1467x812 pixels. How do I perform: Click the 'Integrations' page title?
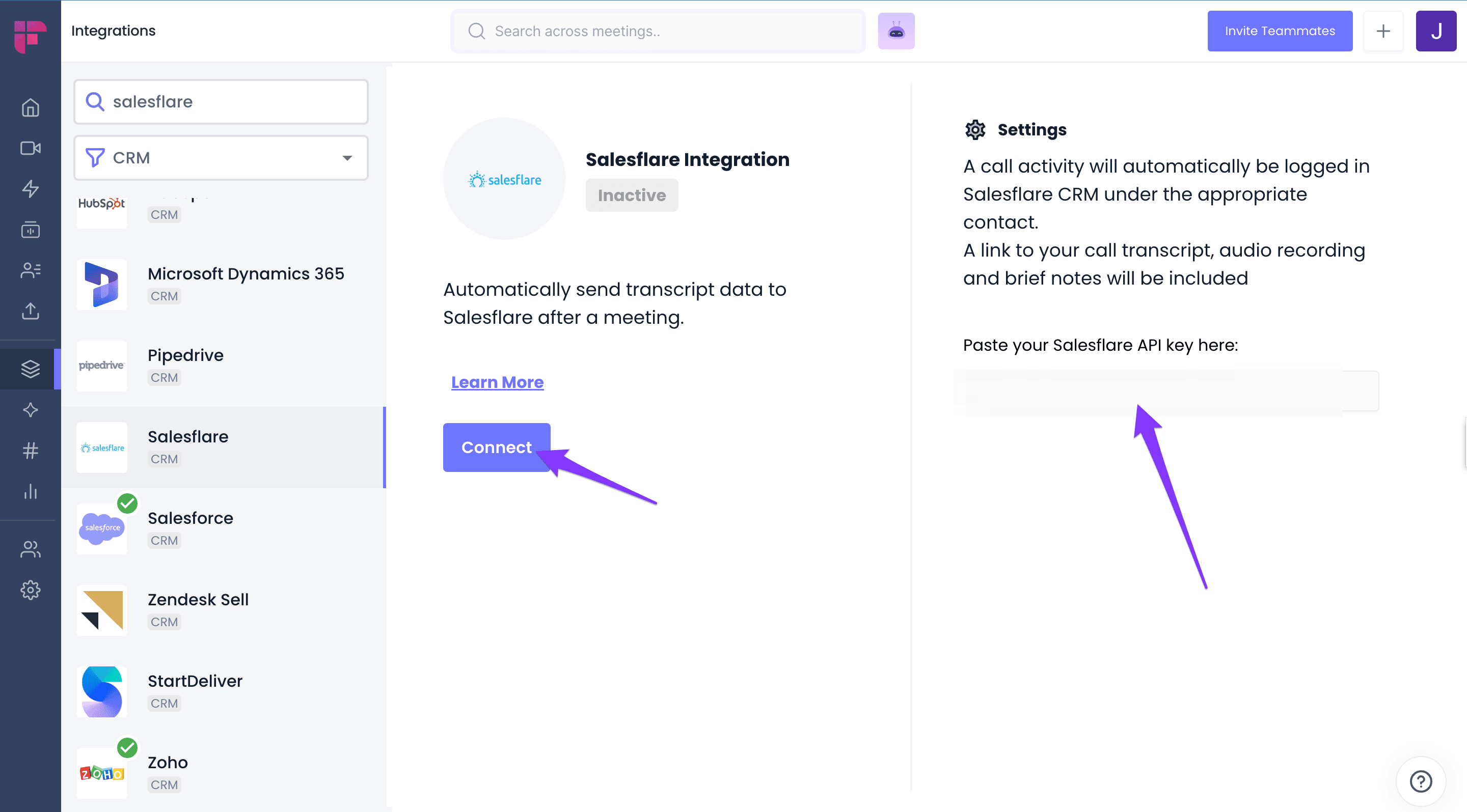pos(113,31)
